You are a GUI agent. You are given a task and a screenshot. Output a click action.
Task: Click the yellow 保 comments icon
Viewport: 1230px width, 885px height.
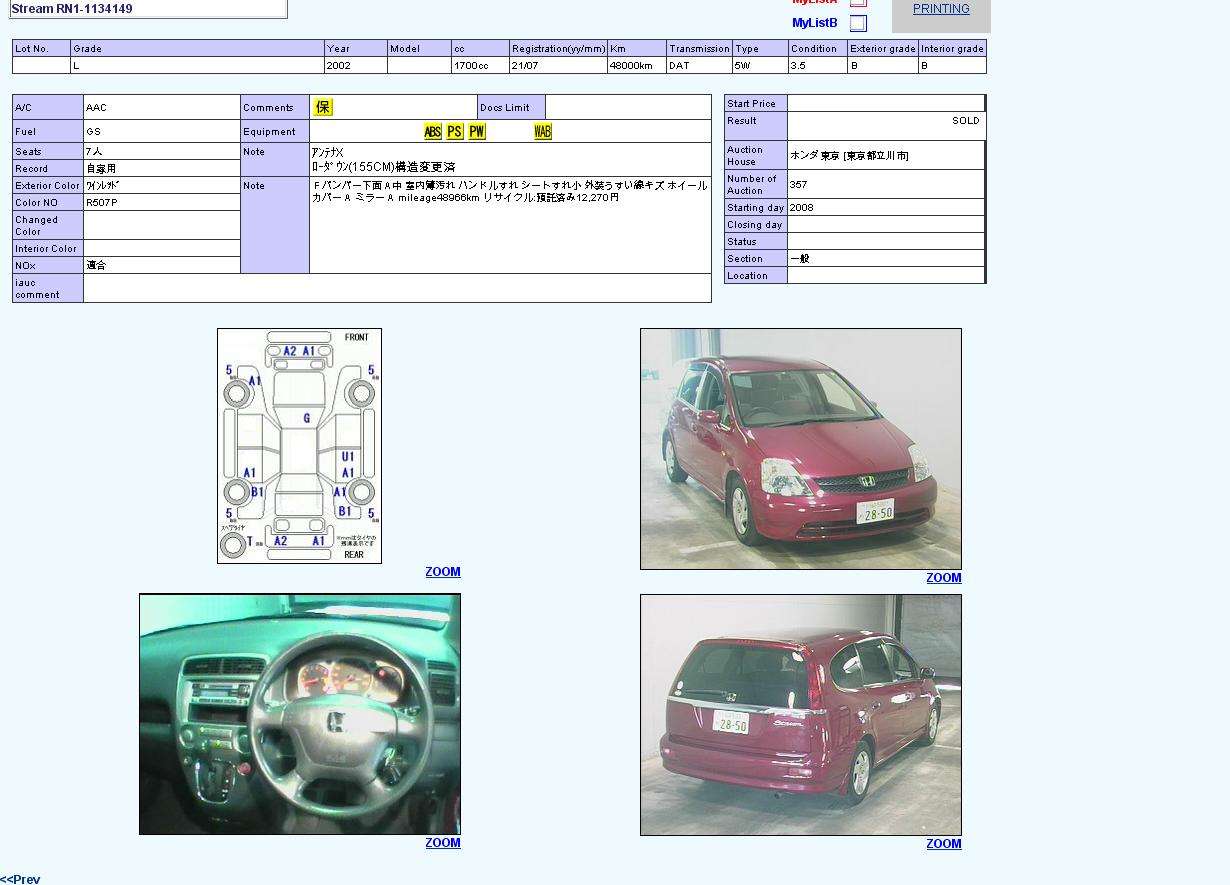click(x=323, y=107)
